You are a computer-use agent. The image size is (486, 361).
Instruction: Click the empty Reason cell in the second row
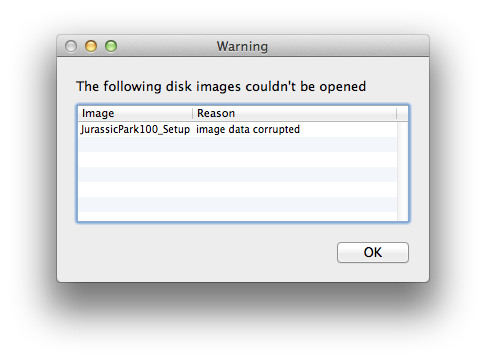coord(295,144)
